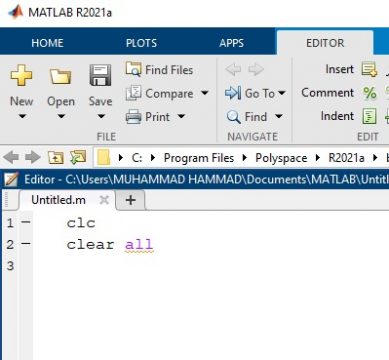
Task: Click the Indent label in EDIT group
Action: click(x=337, y=116)
